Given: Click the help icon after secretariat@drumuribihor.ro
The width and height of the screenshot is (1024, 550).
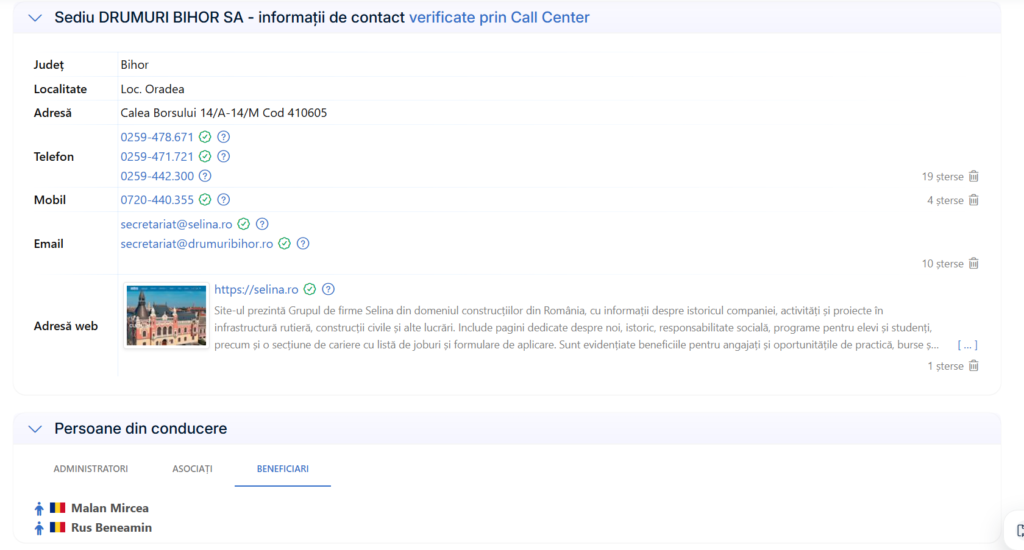Looking at the screenshot, I should coord(303,244).
